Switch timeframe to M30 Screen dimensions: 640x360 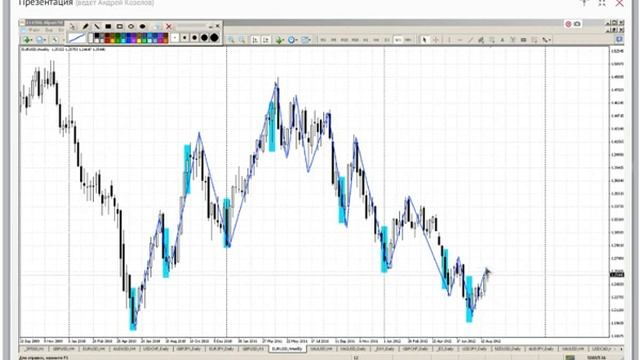click(x=355, y=40)
